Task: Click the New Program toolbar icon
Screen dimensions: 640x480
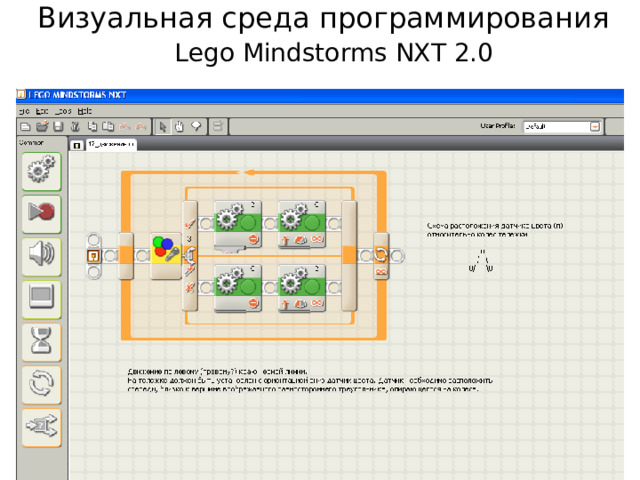Action: point(26,127)
